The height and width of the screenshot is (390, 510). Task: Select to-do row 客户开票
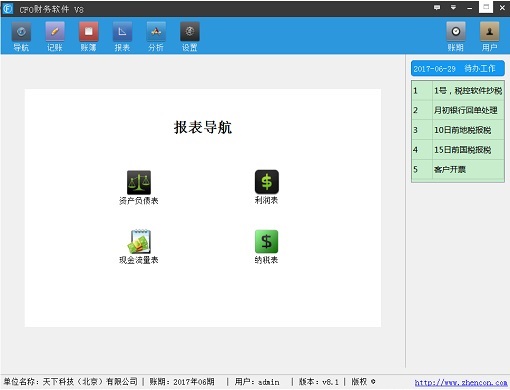pos(458,169)
